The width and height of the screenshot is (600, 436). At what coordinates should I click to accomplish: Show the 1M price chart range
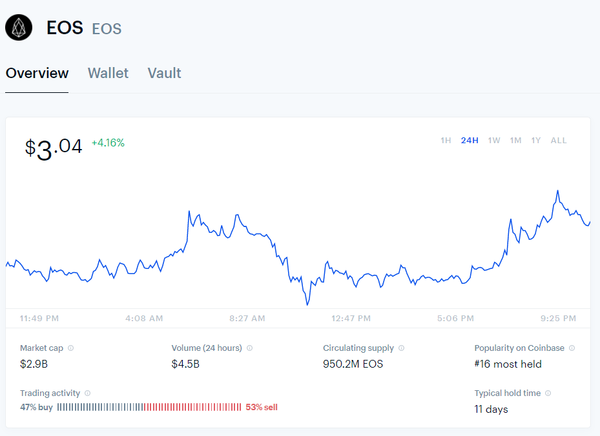[516, 140]
